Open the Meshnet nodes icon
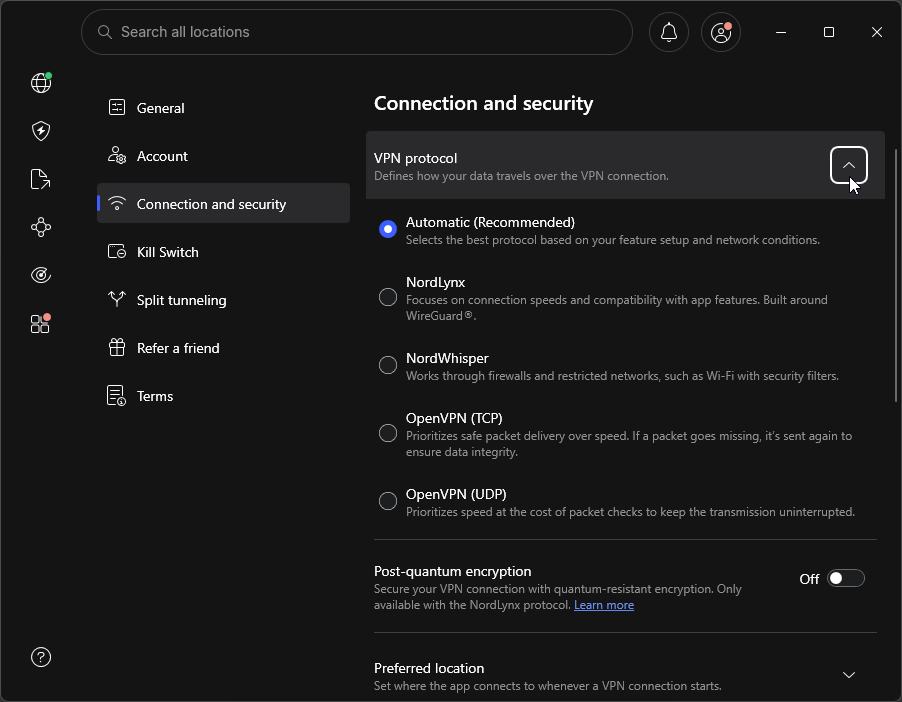902x702 pixels. point(41,227)
